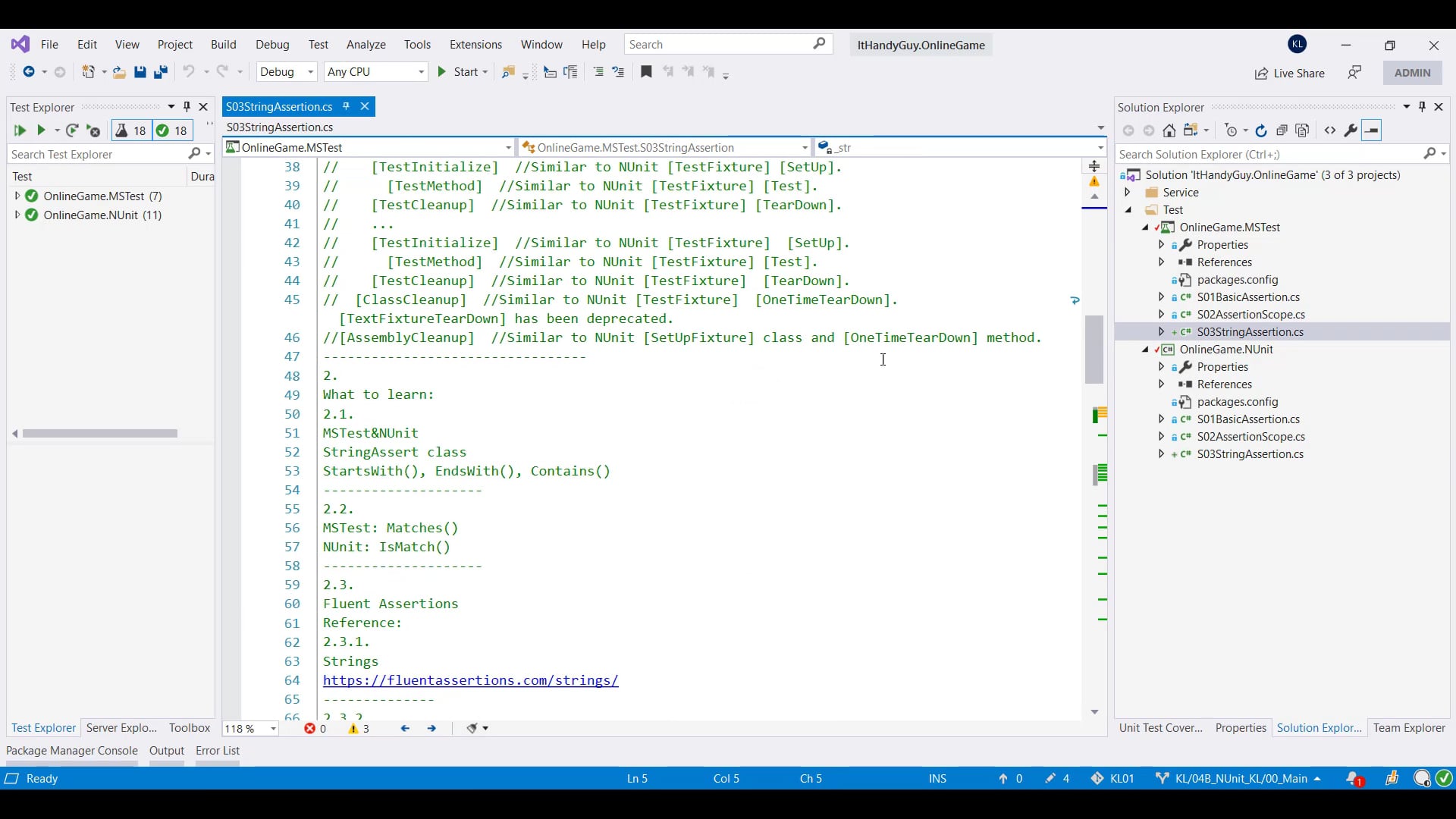Run all tests in Test Explorer
This screenshot has height=819, width=1456.
20,130
